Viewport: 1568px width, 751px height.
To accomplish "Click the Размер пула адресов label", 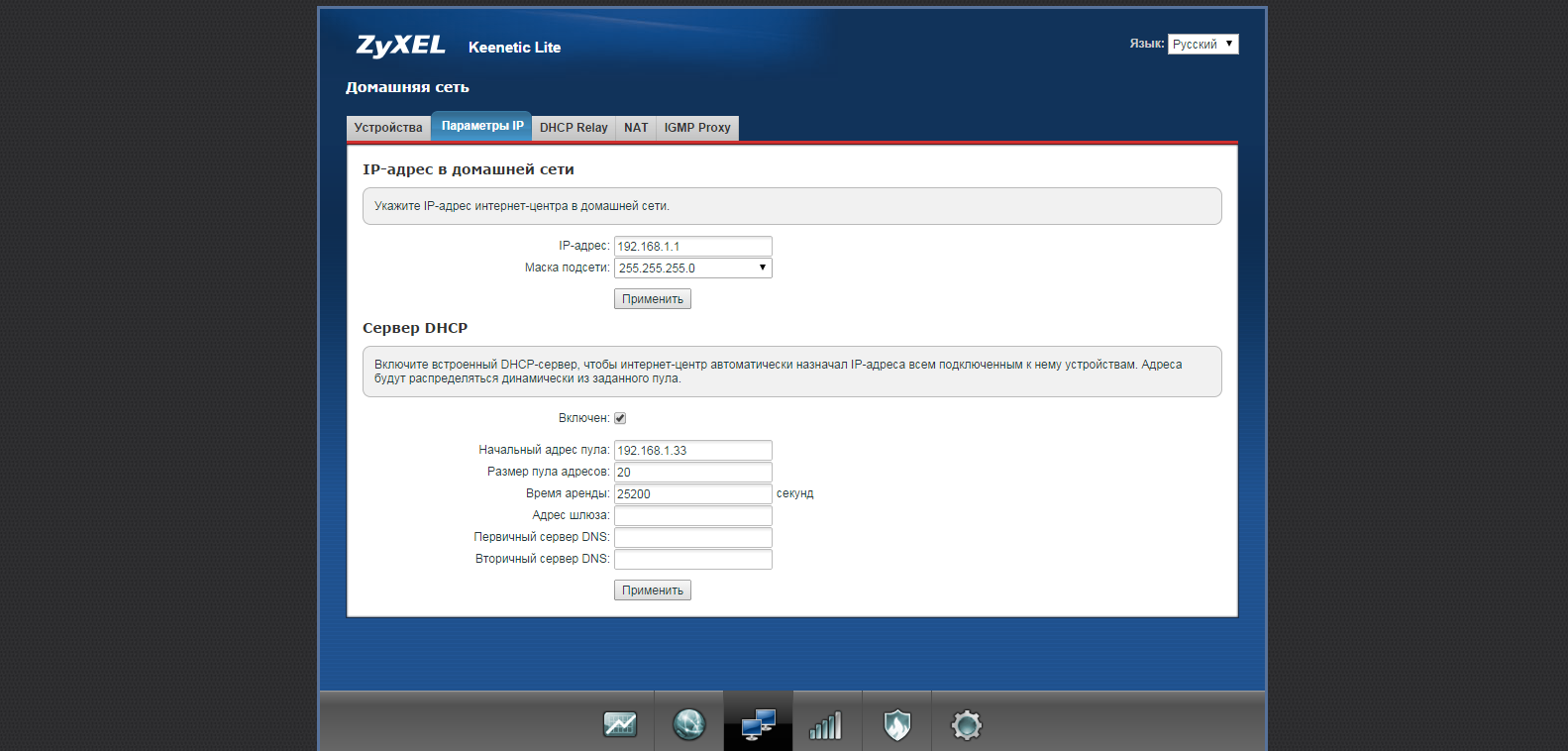I will pos(548,472).
